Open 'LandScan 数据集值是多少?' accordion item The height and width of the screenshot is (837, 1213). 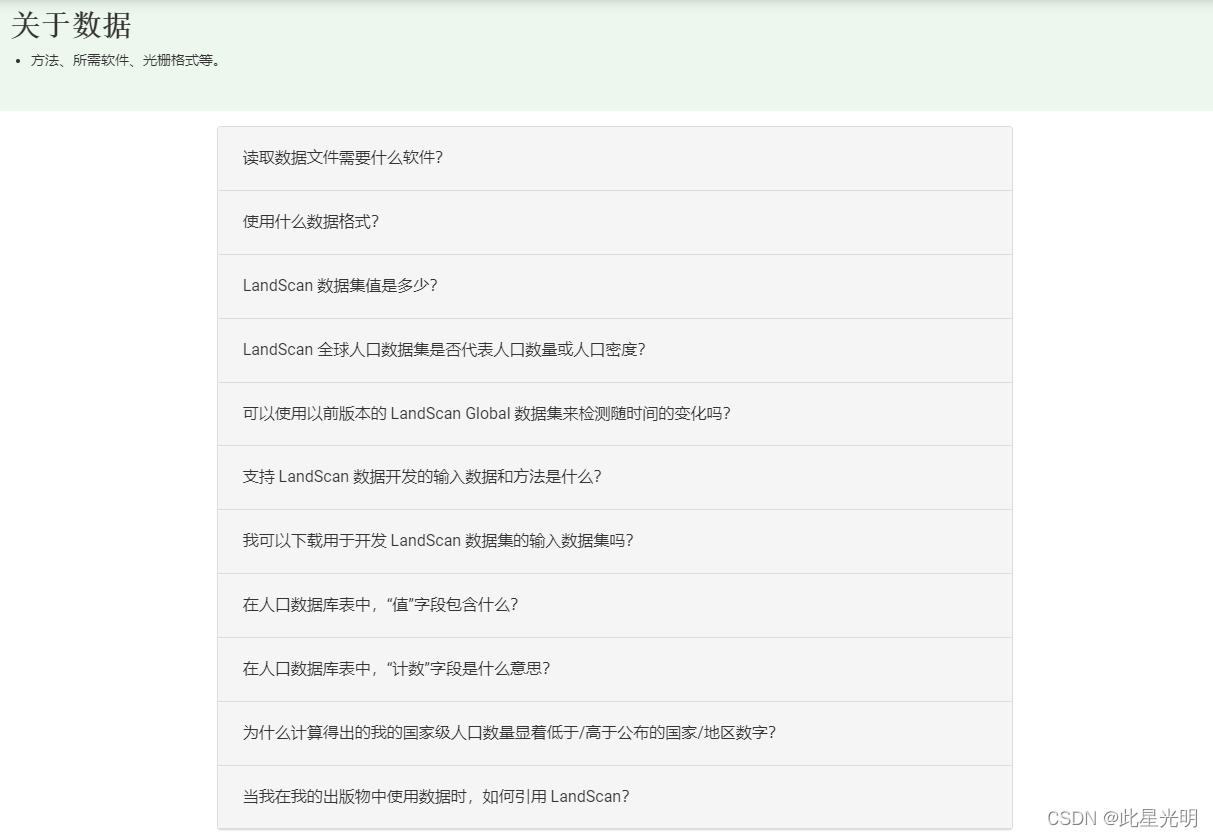pos(614,286)
